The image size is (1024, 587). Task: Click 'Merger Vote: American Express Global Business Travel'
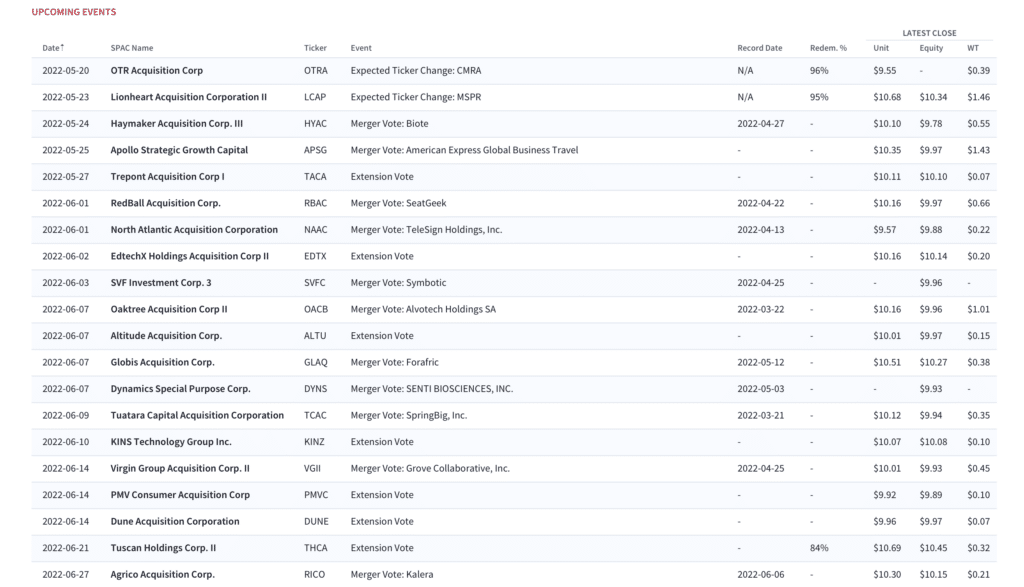[x=464, y=150]
